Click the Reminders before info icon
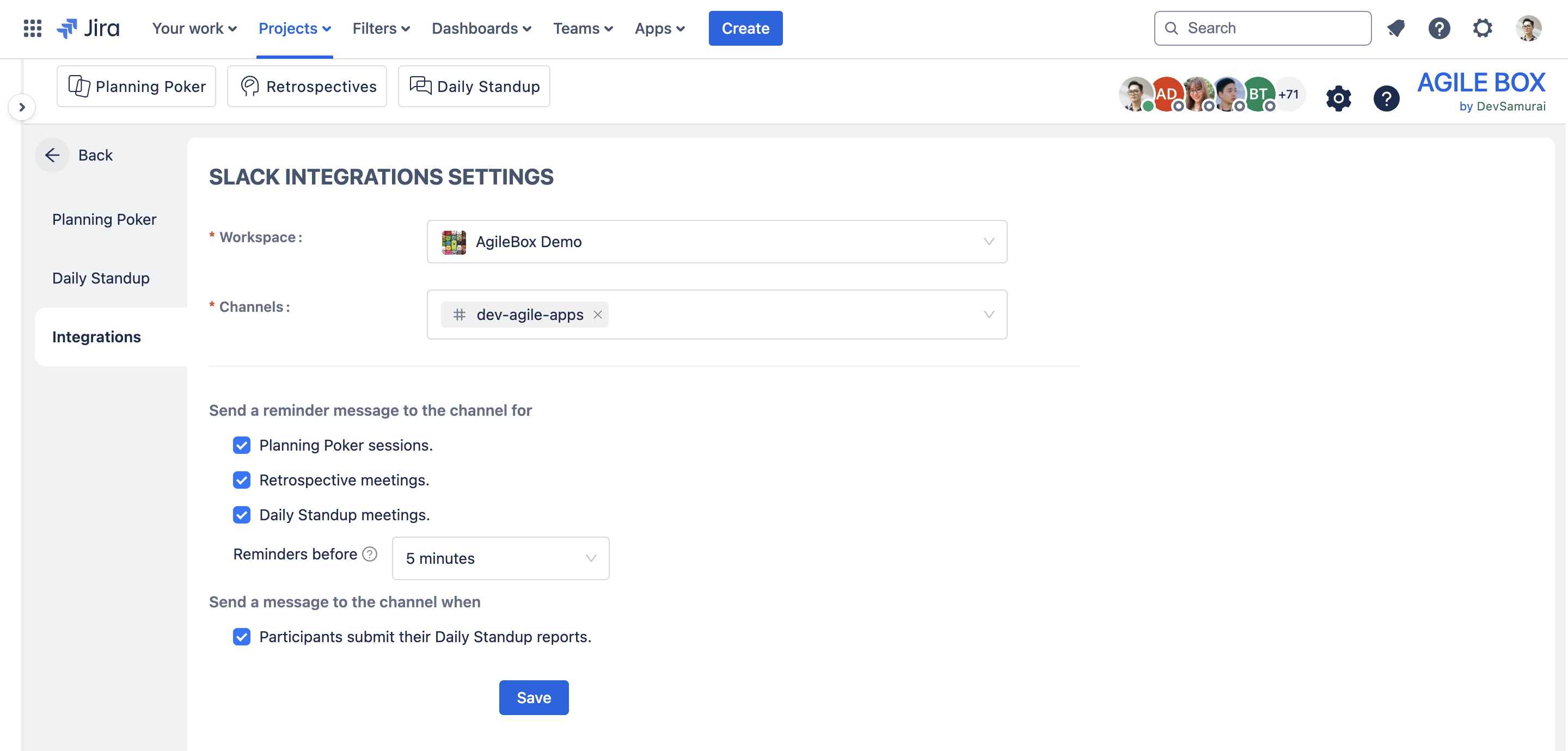The image size is (1568, 751). click(x=370, y=554)
